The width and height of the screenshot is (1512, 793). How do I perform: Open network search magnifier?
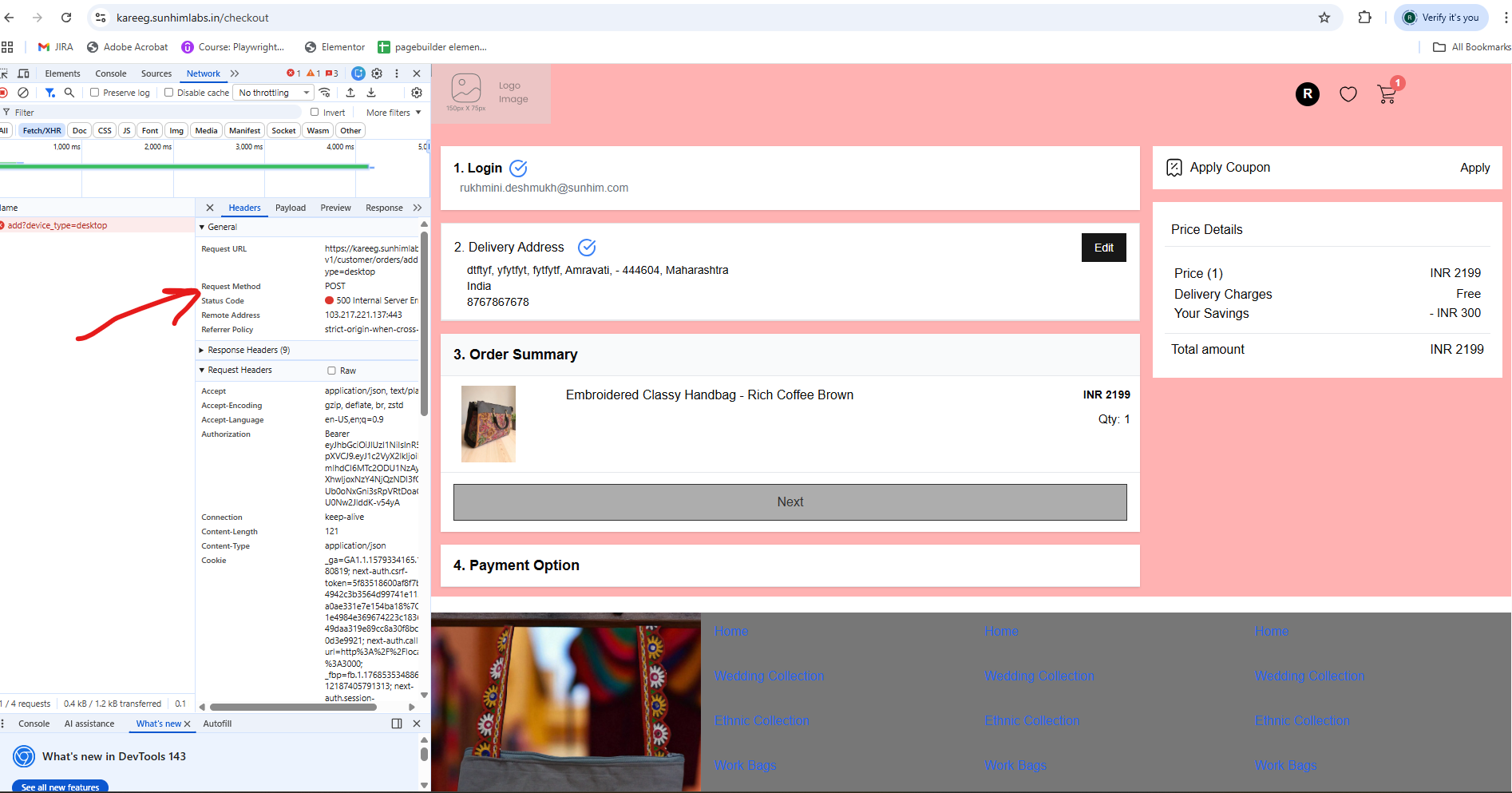[69, 93]
